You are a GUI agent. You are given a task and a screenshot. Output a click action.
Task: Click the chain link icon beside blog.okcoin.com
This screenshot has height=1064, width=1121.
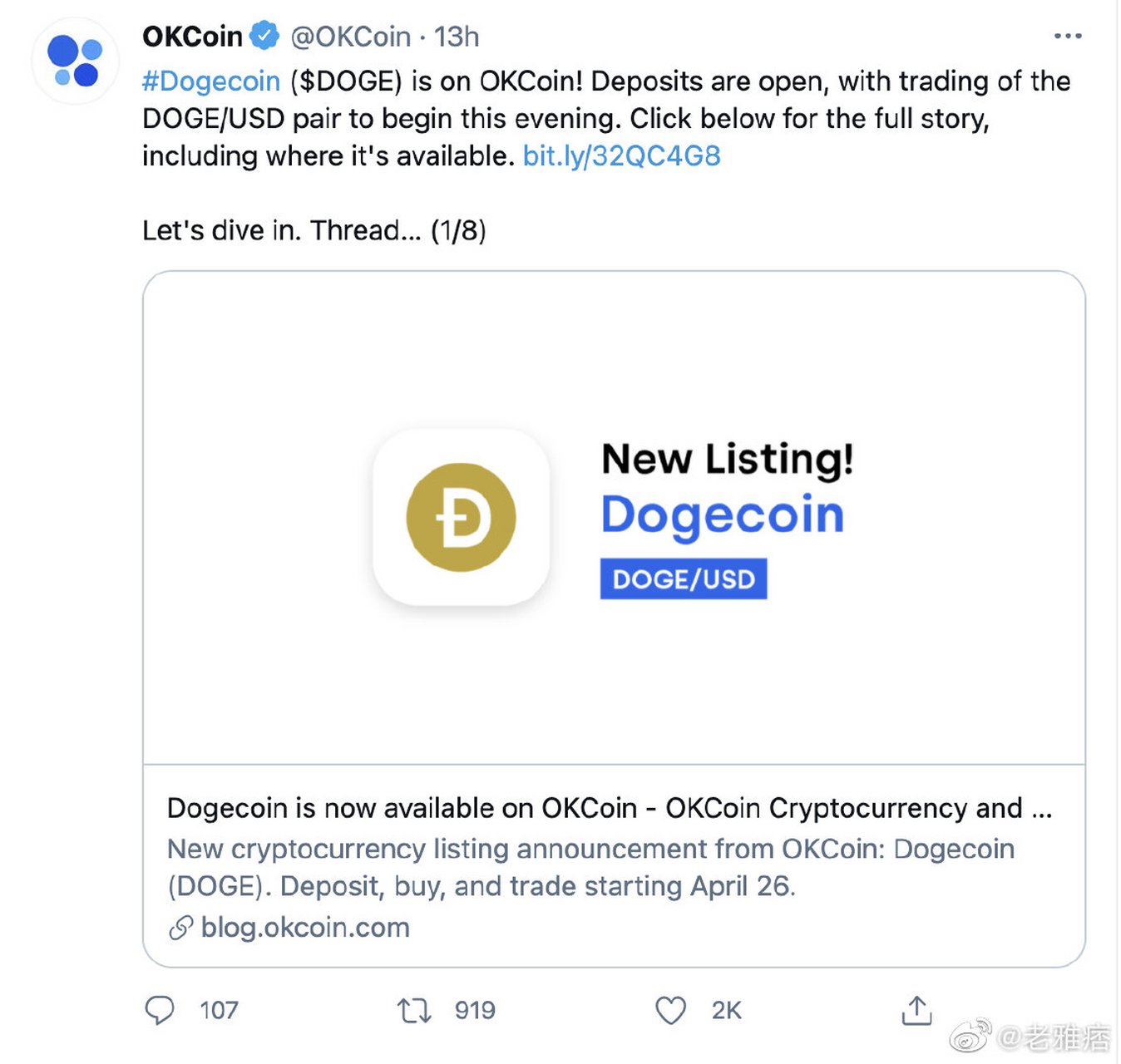(180, 928)
